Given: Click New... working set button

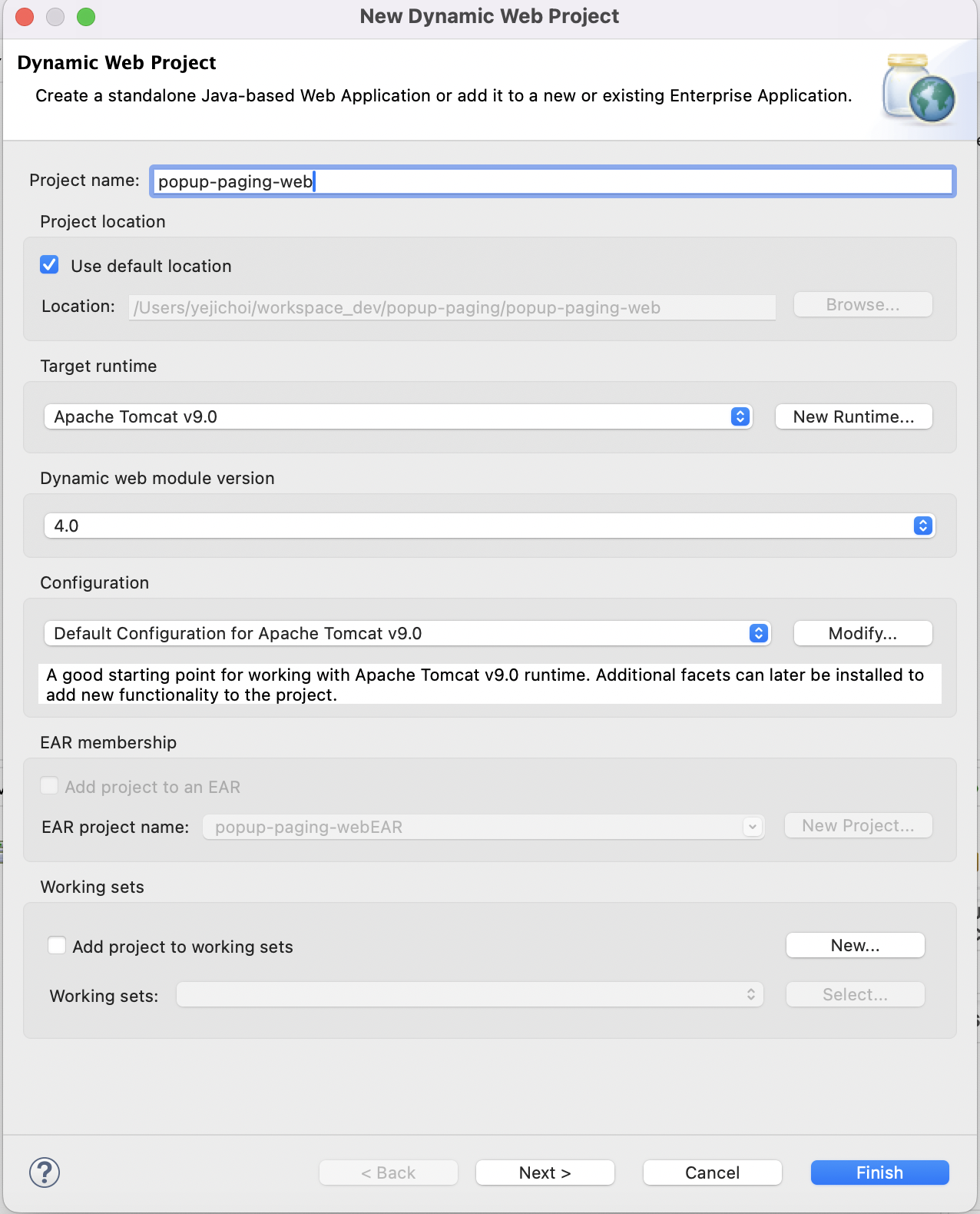Looking at the screenshot, I should click(x=856, y=945).
